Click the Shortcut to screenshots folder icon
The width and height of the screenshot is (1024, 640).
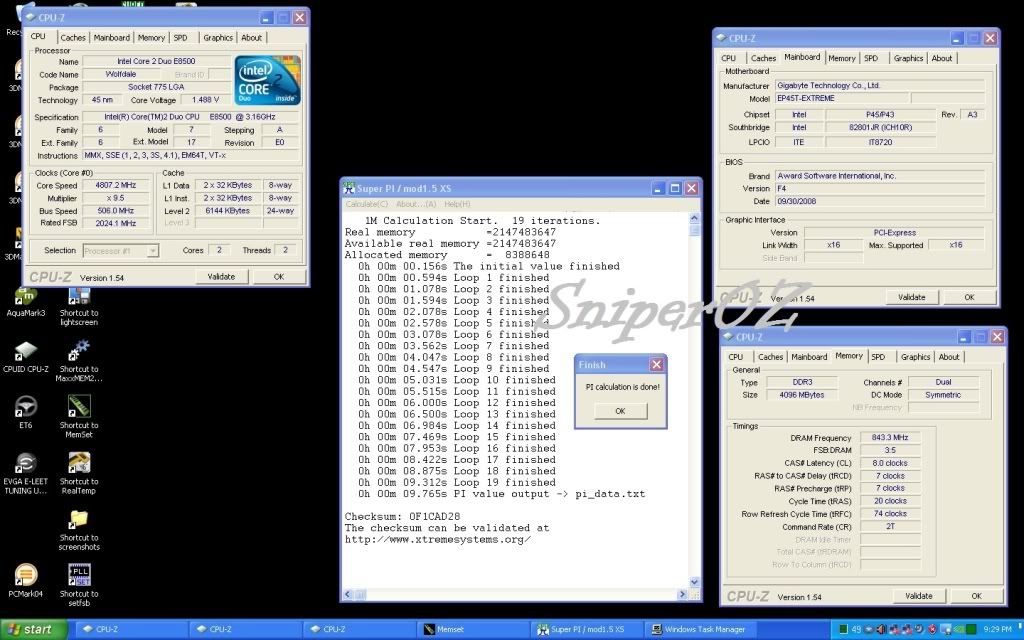coord(78,520)
